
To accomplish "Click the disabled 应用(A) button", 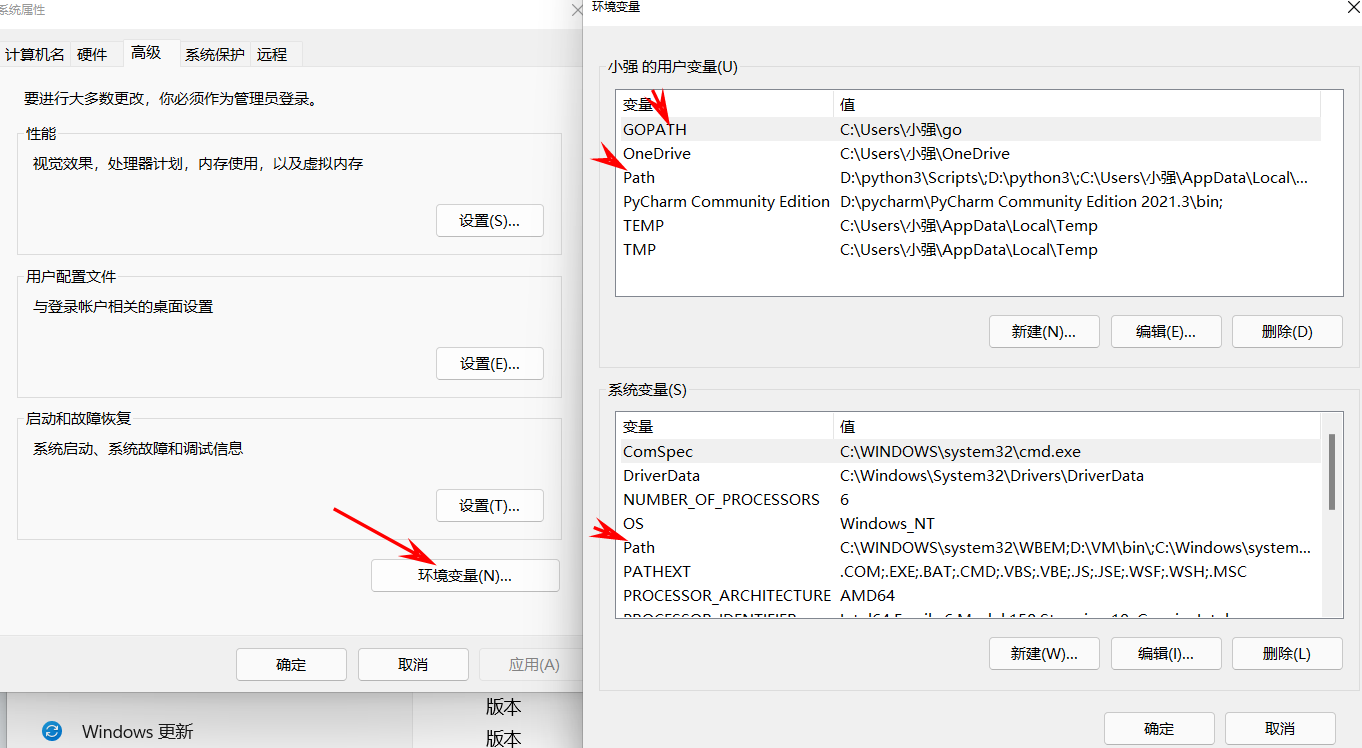I will tap(531, 665).
